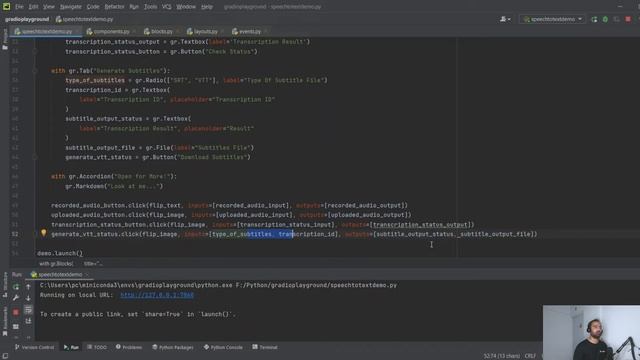Image resolution: width=640 pixels, height=360 pixels.
Task: Click the speechtotextdemo.py breadcrumb in navigation bar
Action: pos(85,19)
